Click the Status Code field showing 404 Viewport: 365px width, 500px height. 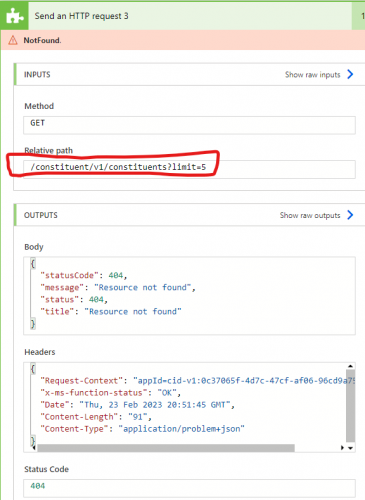(x=189, y=488)
